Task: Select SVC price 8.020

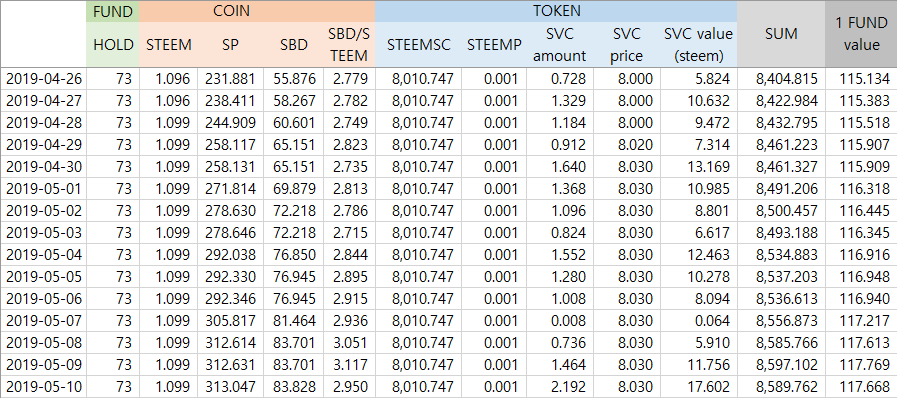Action: [626, 145]
